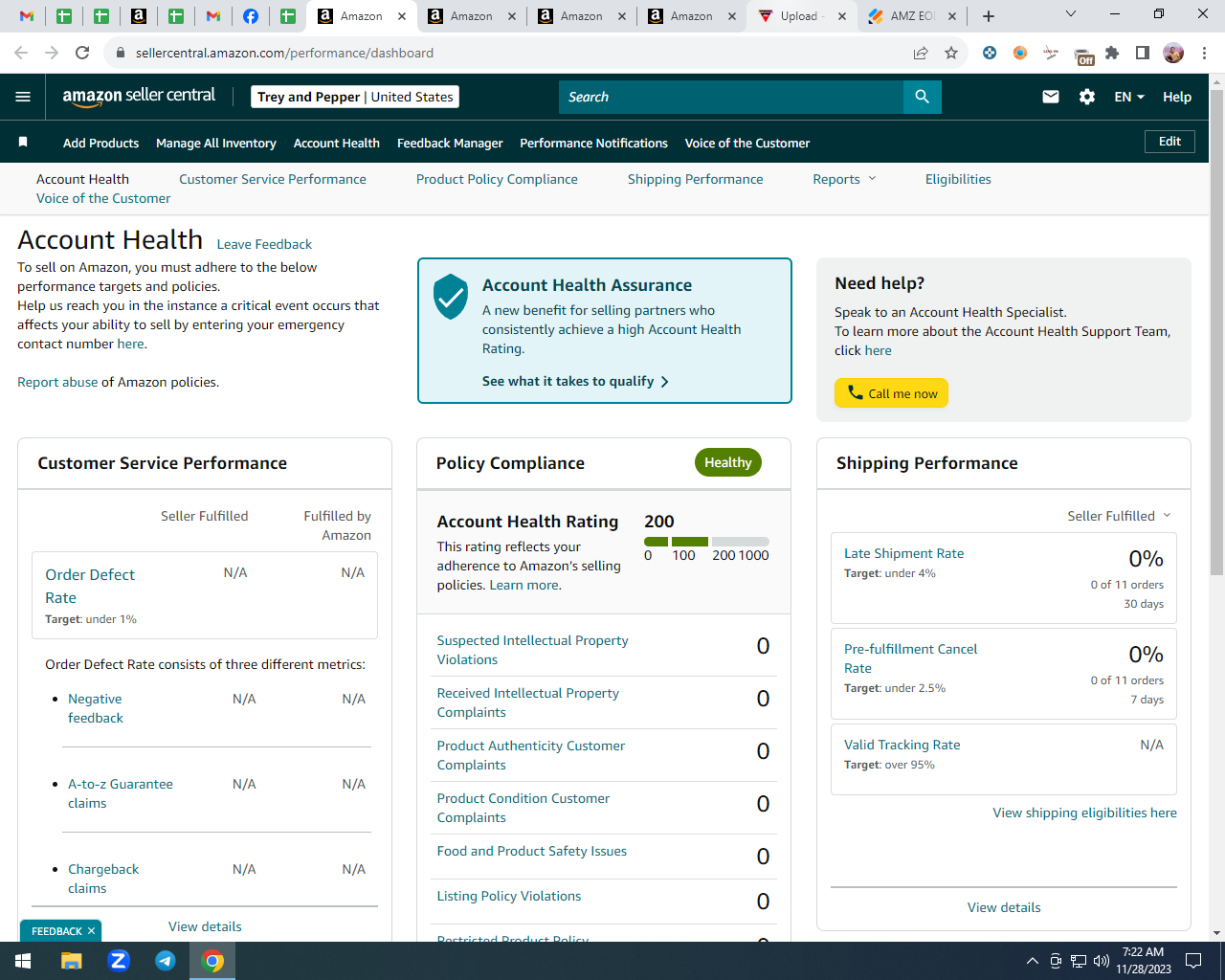Click the extension icon with the Off badge
1225x980 pixels.
coord(1083,55)
